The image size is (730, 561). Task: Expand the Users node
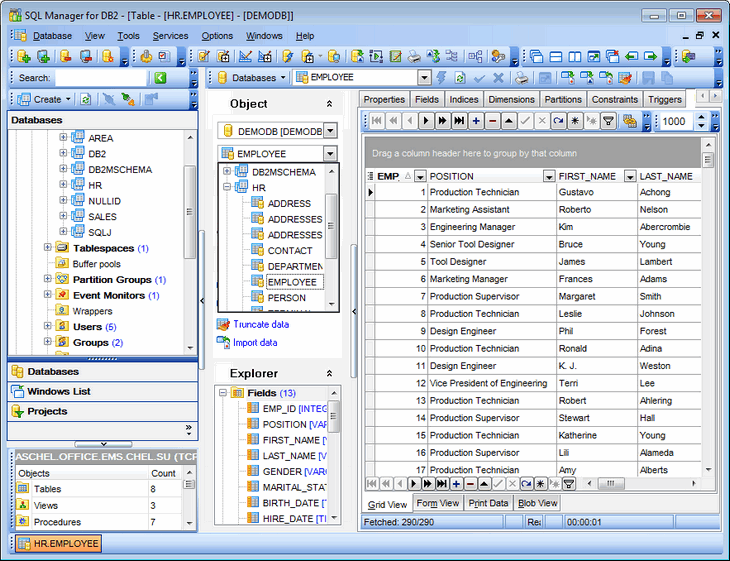point(47,325)
